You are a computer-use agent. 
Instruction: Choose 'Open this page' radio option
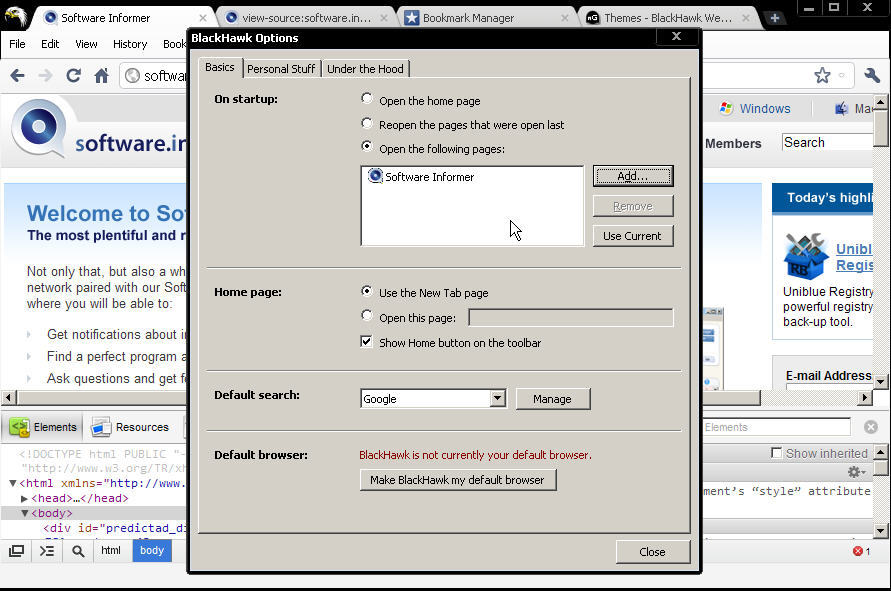(x=367, y=315)
